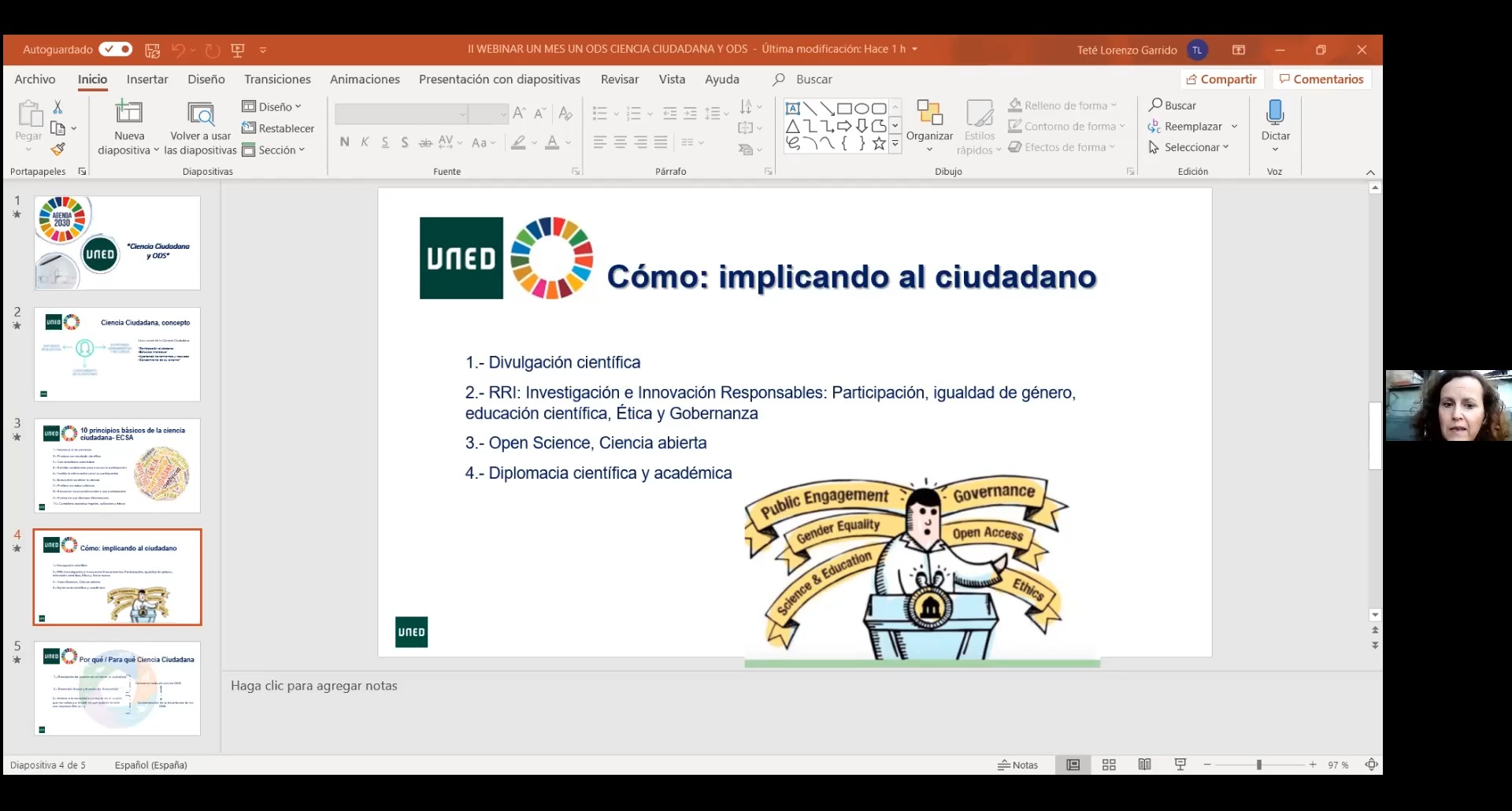Screen dimensions: 1512x811
Task: Click the Comentarios button
Action: coord(1321,79)
